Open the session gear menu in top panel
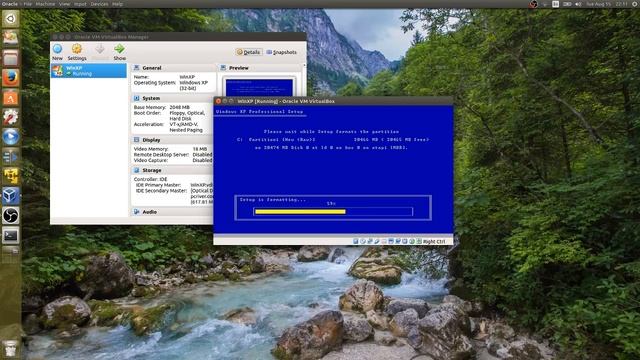640x360 pixels. (x=635, y=4)
